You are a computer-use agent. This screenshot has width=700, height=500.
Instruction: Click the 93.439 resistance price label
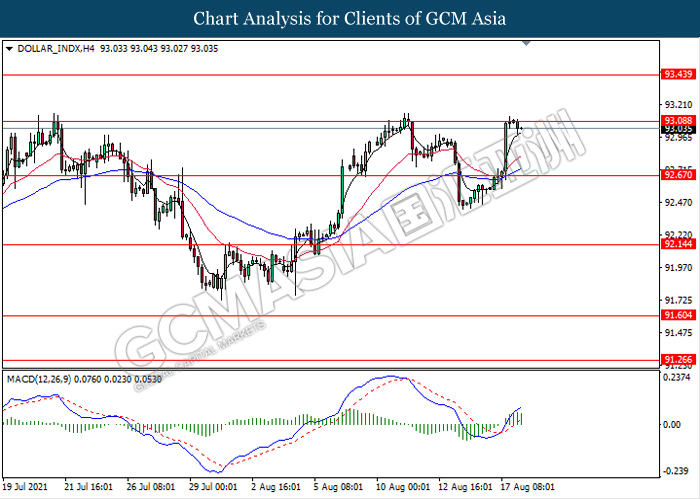[x=678, y=74]
